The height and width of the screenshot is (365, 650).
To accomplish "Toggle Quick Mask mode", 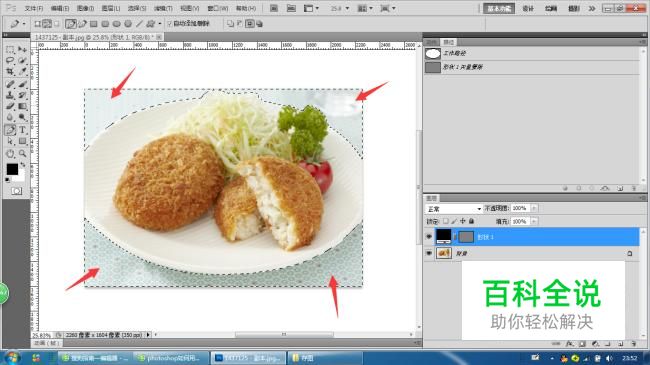I will point(17,191).
